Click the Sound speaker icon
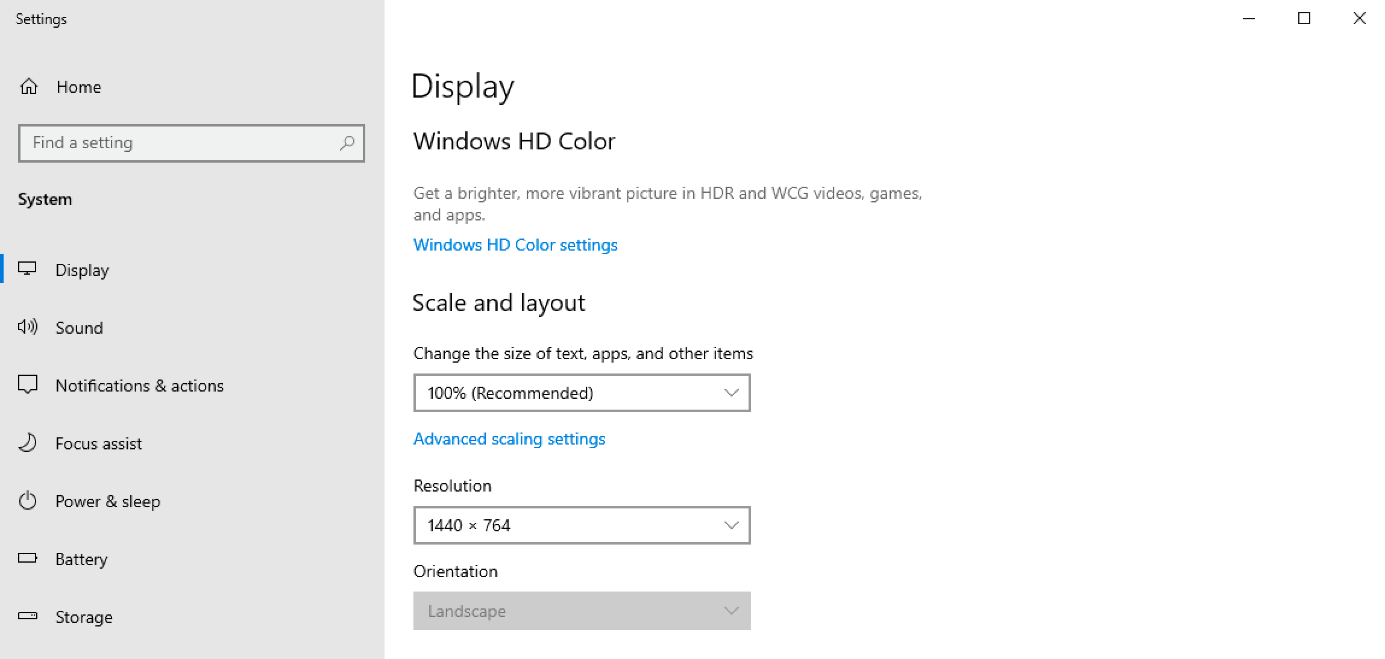The image size is (1385, 659). coord(28,327)
